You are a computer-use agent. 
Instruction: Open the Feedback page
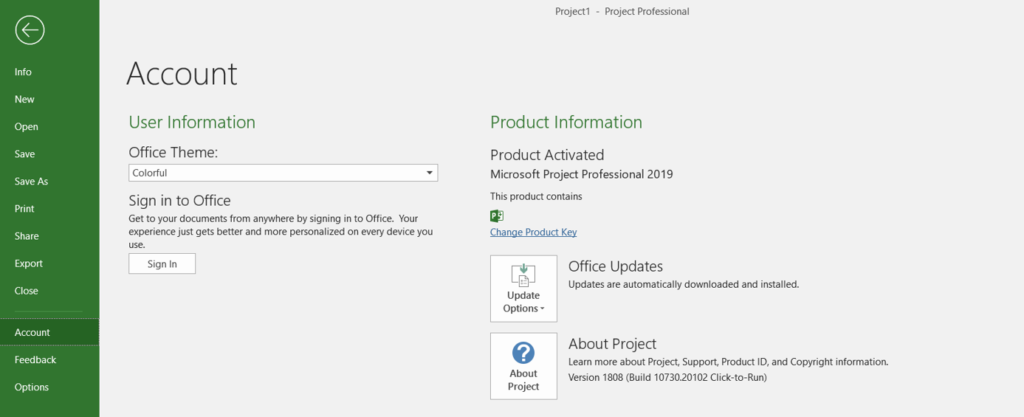pyautogui.click(x=35, y=360)
